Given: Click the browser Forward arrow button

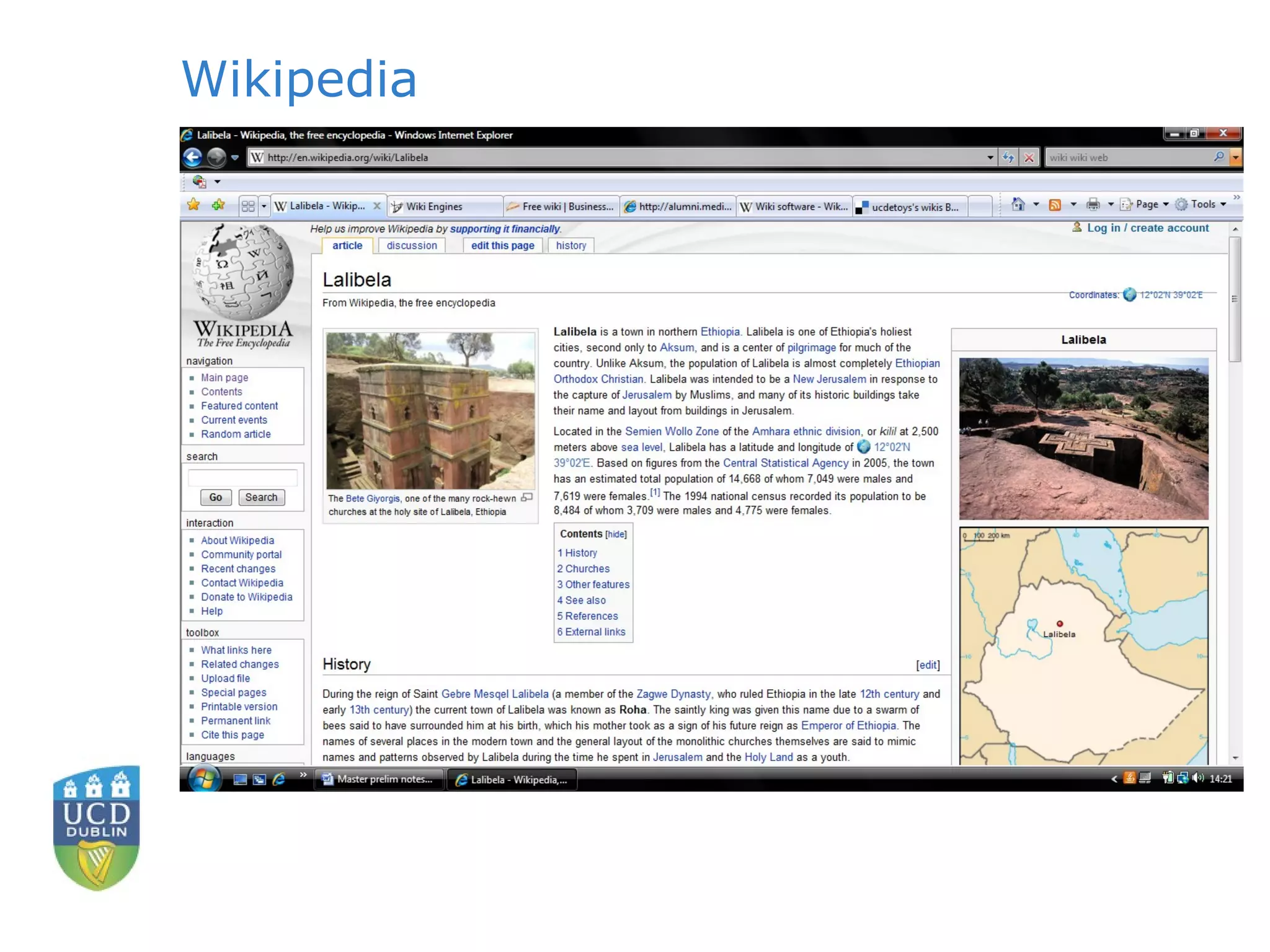Looking at the screenshot, I should click(216, 157).
